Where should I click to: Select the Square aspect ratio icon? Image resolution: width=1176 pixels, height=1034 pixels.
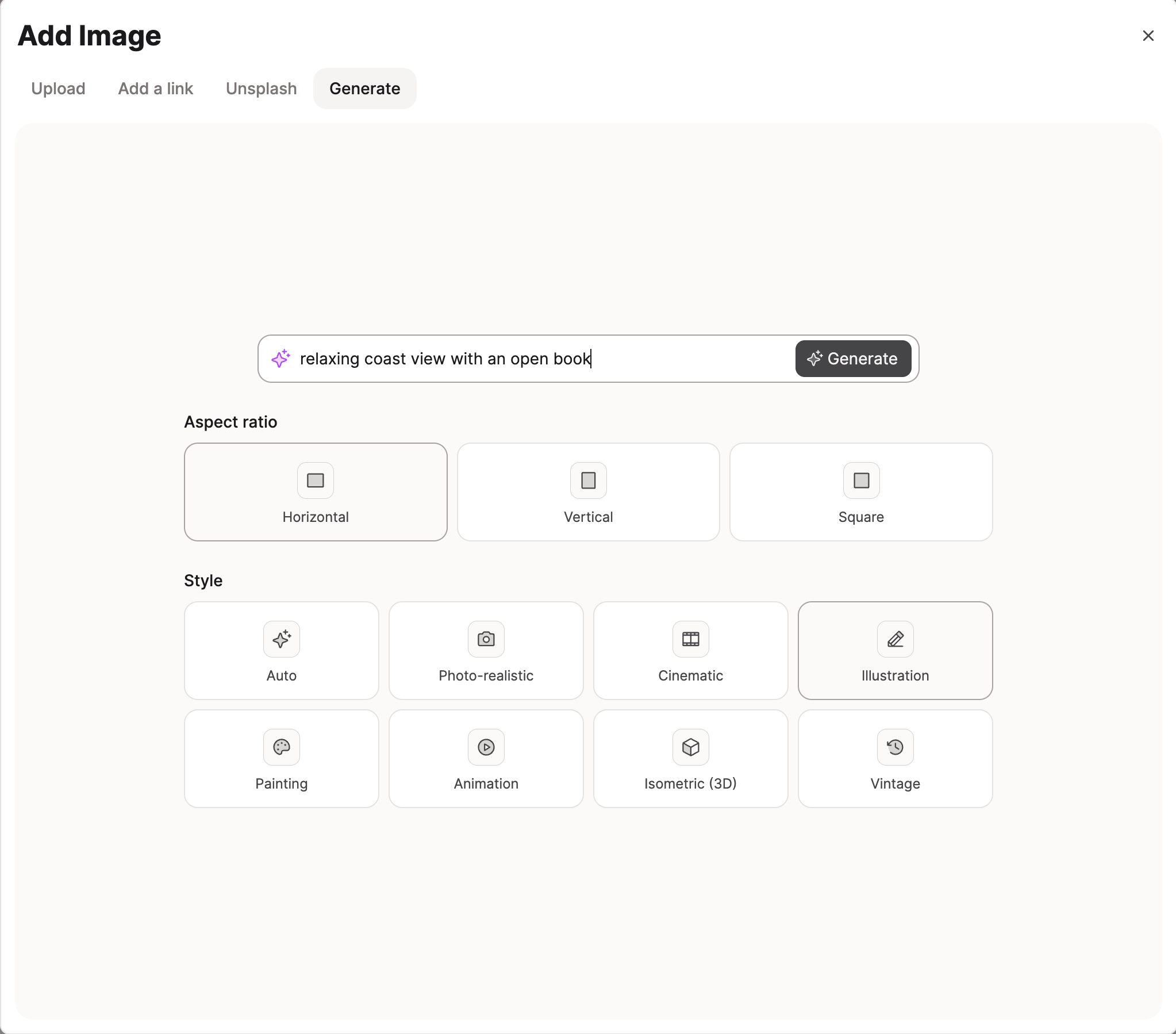(860, 480)
